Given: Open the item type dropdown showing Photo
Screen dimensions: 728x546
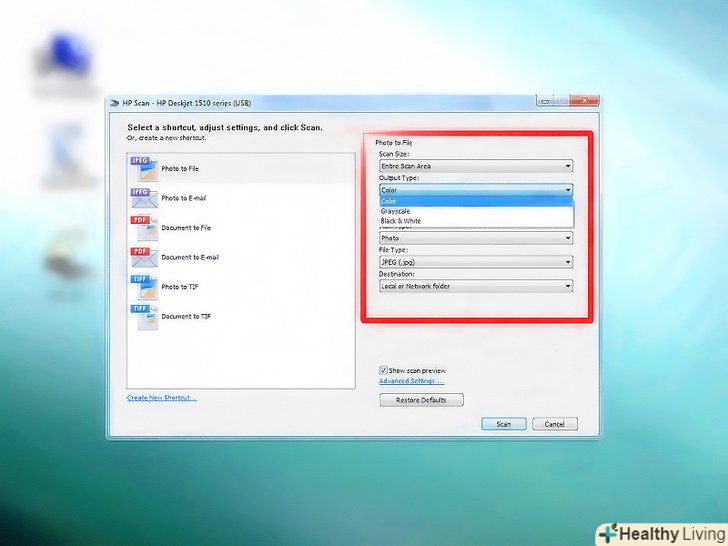Looking at the screenshot, I should click(x=476, y=238).
